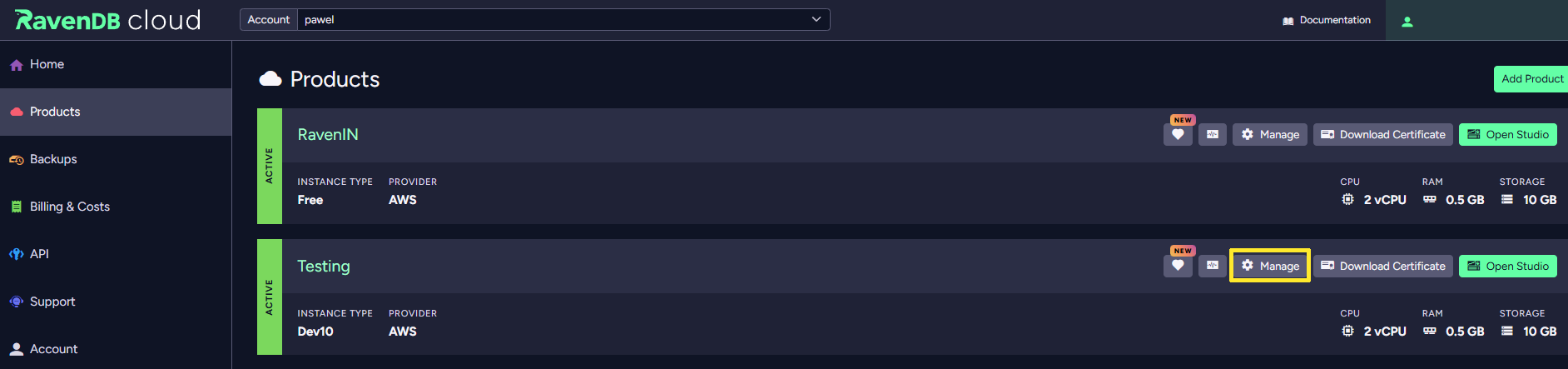This screenshot has height=369, width=1568.
Task: Click the user profile icon in header
Action: click(1407, 22)
